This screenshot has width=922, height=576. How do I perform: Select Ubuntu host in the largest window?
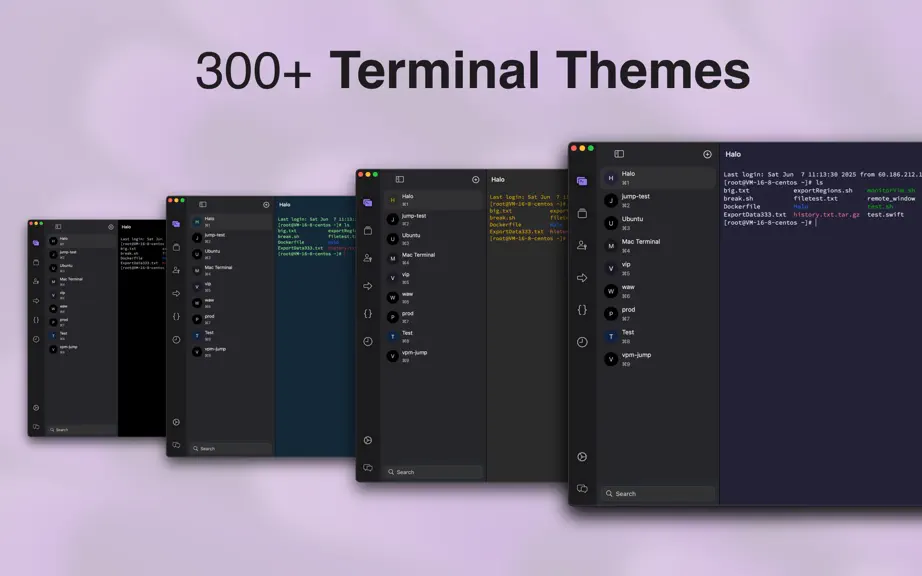coord(657,223)
